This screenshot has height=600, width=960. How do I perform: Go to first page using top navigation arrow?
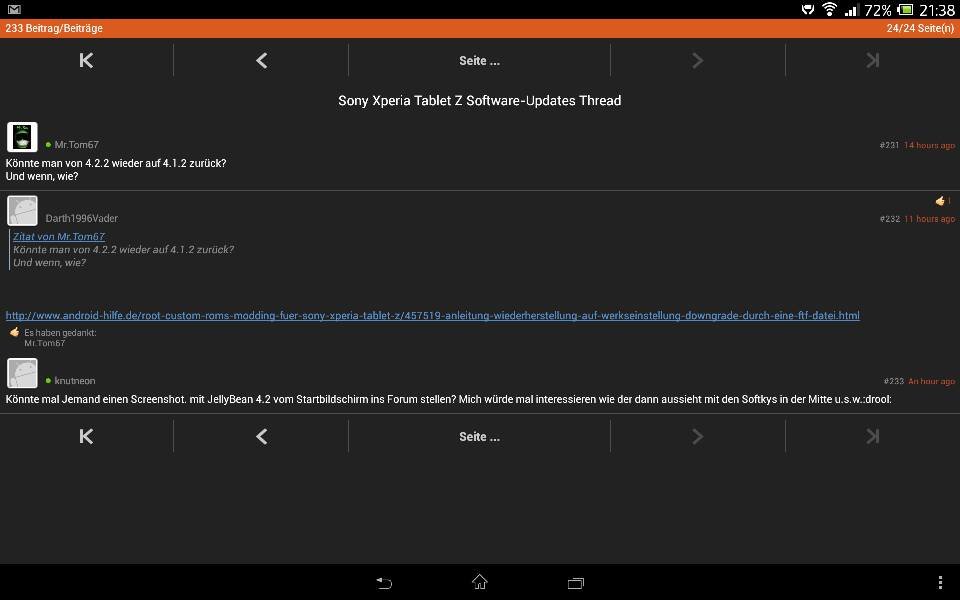click(86, 60)
